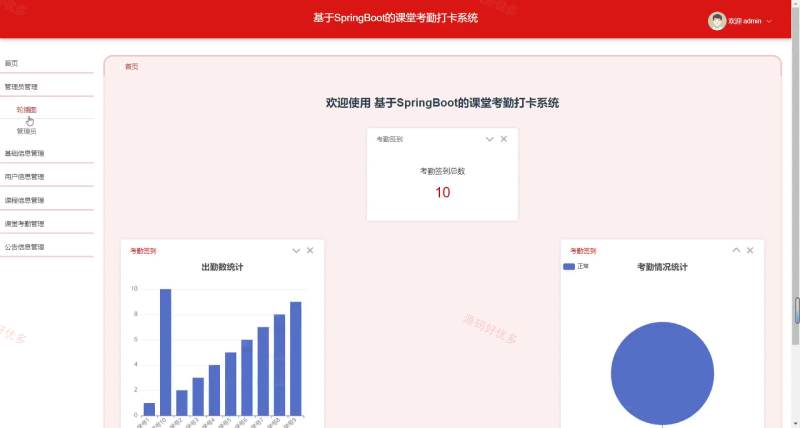800x428 pixels.
Task: Click the admin user avatar
Action: 717,21
